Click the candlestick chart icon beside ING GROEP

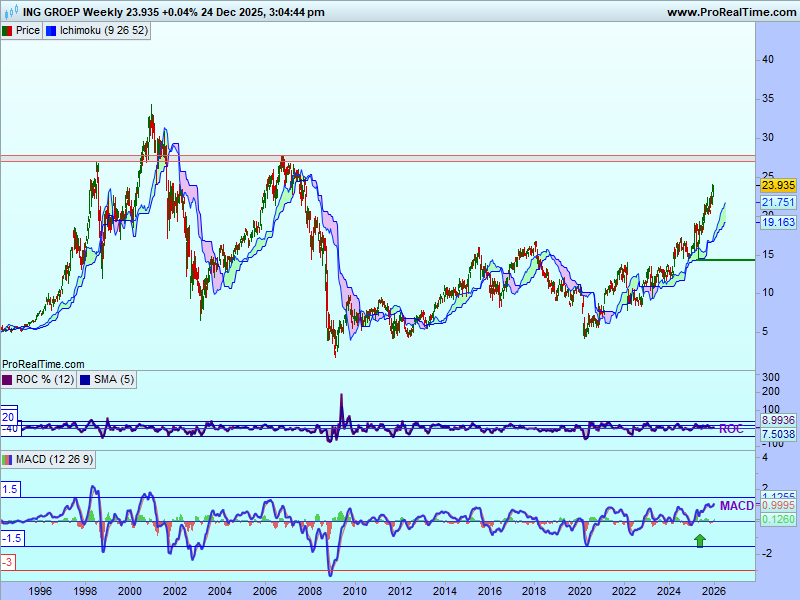(x=8, y=12)
